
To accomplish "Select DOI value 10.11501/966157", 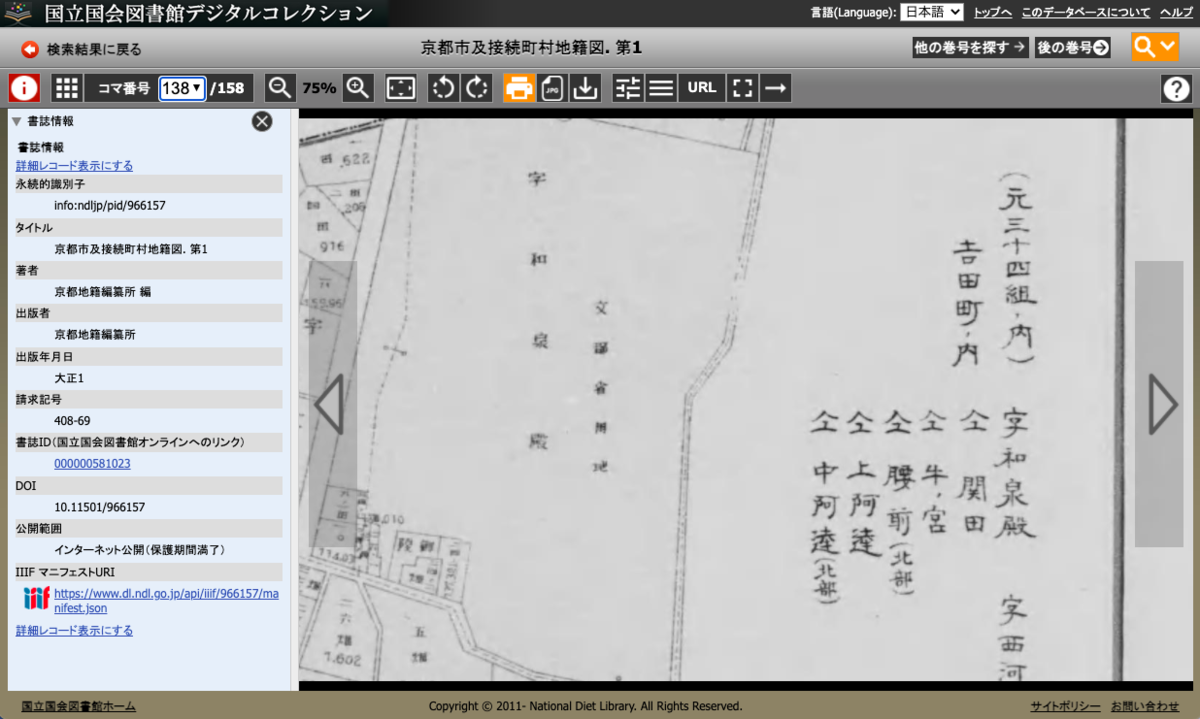I will 99,507.
